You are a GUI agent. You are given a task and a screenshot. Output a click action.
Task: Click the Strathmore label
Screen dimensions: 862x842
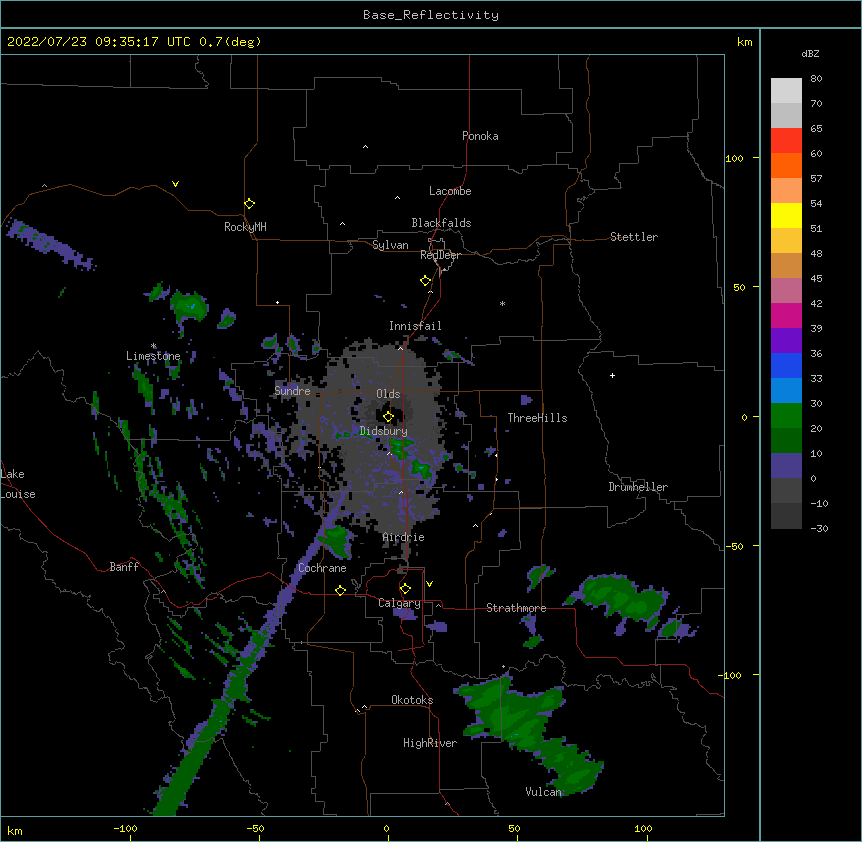(516, 608)
